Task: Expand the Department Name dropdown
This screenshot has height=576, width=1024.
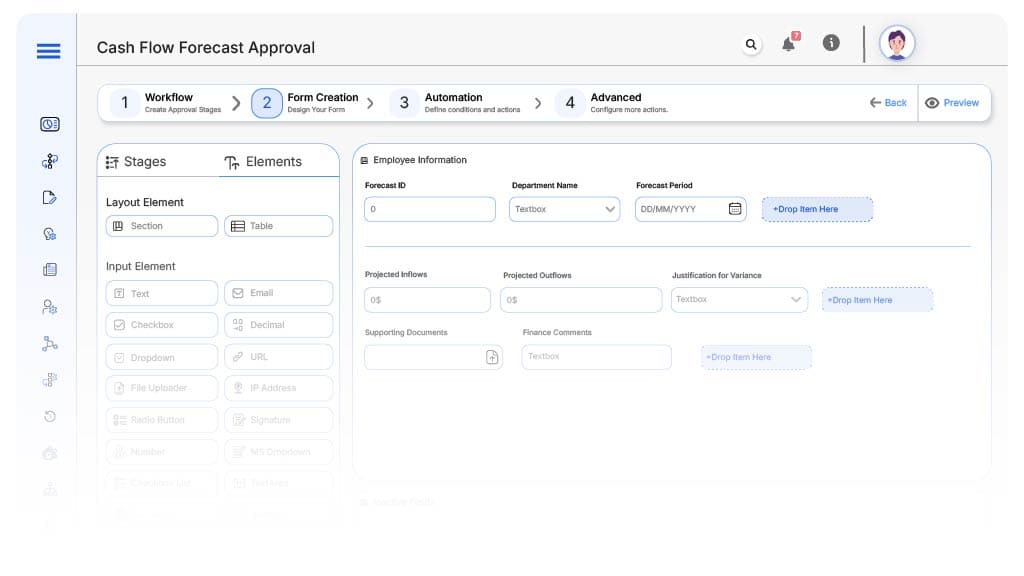Action: pyautogui.click(x=611, y=209)
